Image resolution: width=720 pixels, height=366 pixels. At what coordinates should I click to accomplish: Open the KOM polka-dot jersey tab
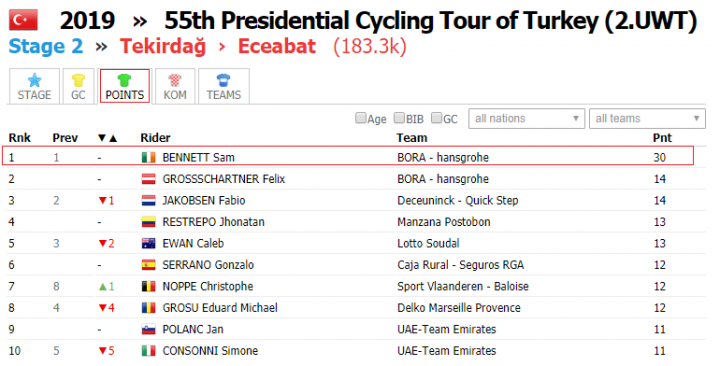(x=175, y=86)
